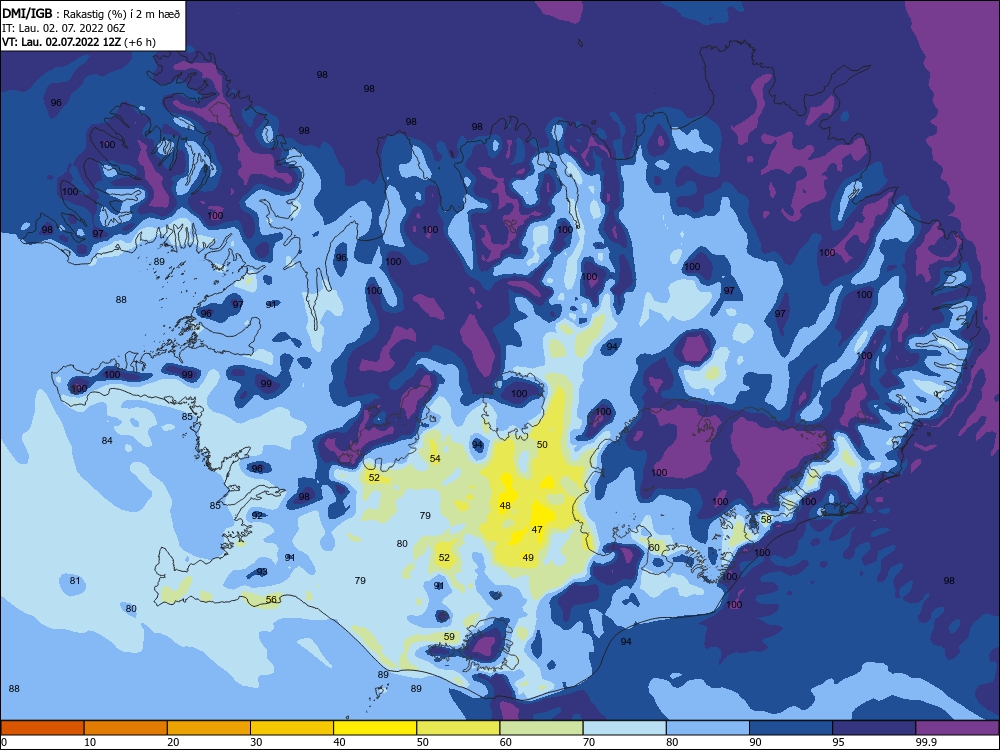Screen dimensions: 1000x750
Task: Select the 30–40 amber legend swatch
Action: coord(292,728)
